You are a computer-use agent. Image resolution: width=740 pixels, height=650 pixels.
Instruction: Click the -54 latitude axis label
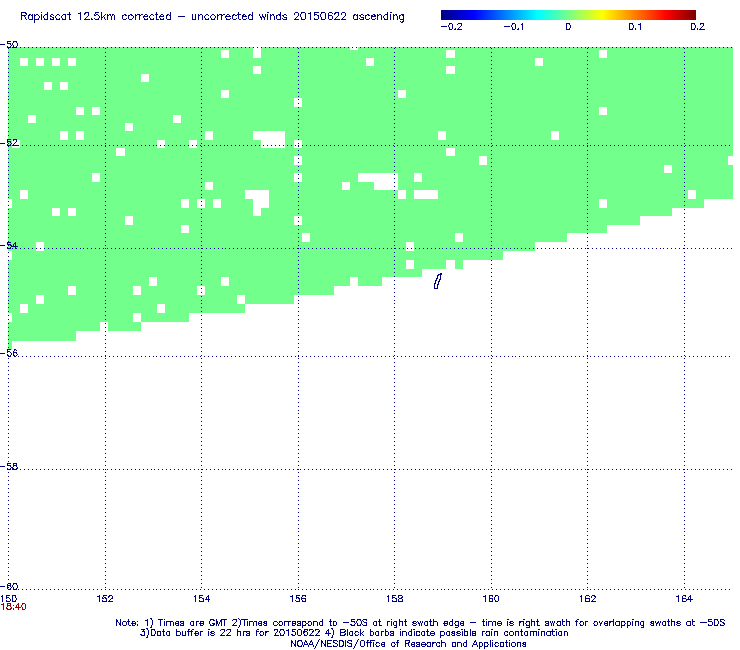point(9,245)
